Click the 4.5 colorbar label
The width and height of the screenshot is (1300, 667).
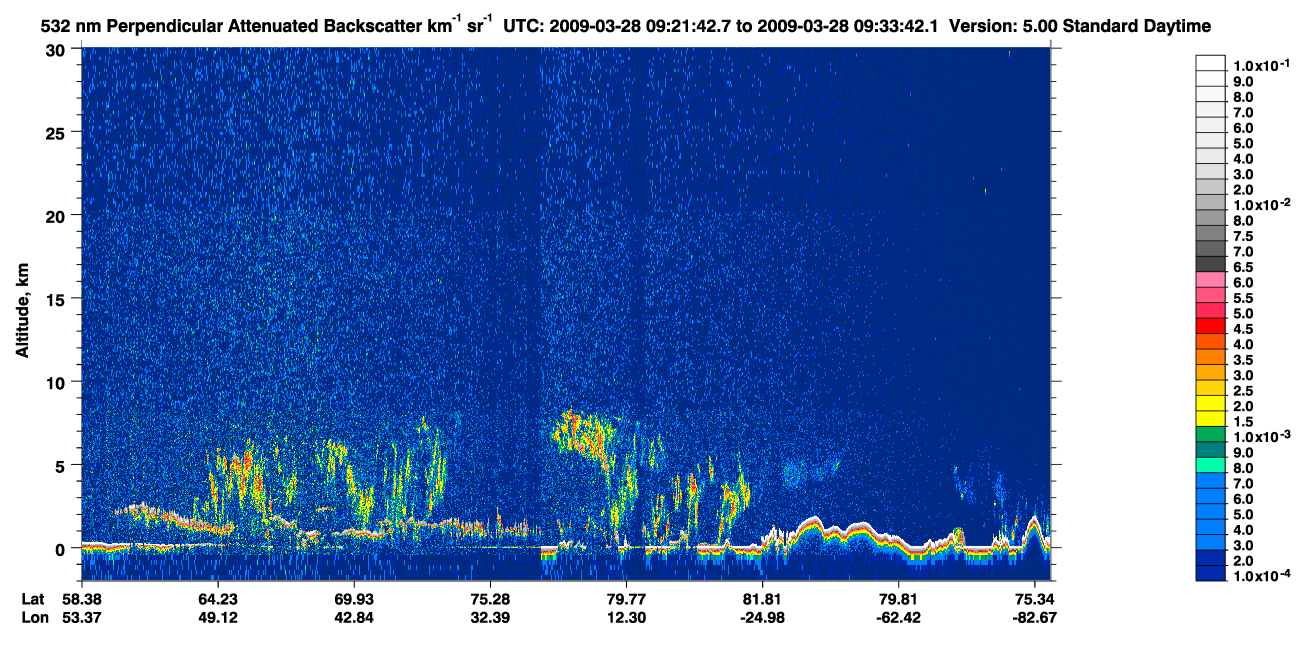click(x=1243, y=329)
